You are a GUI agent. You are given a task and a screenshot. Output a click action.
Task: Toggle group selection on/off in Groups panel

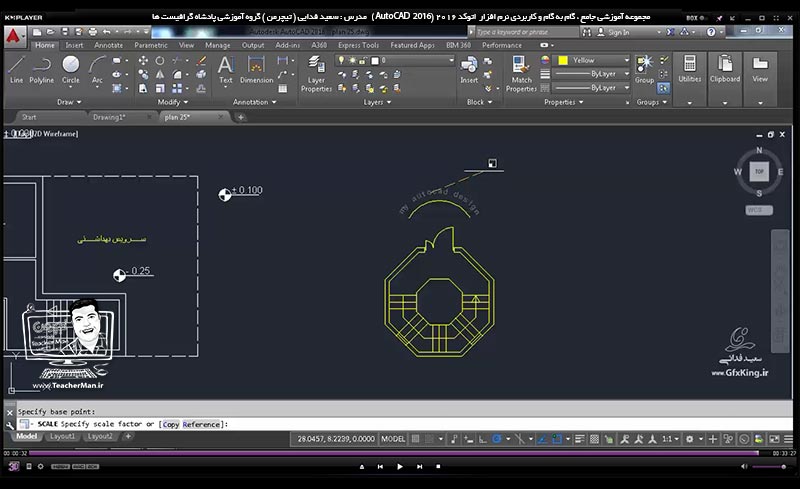[x=663, y=88]
